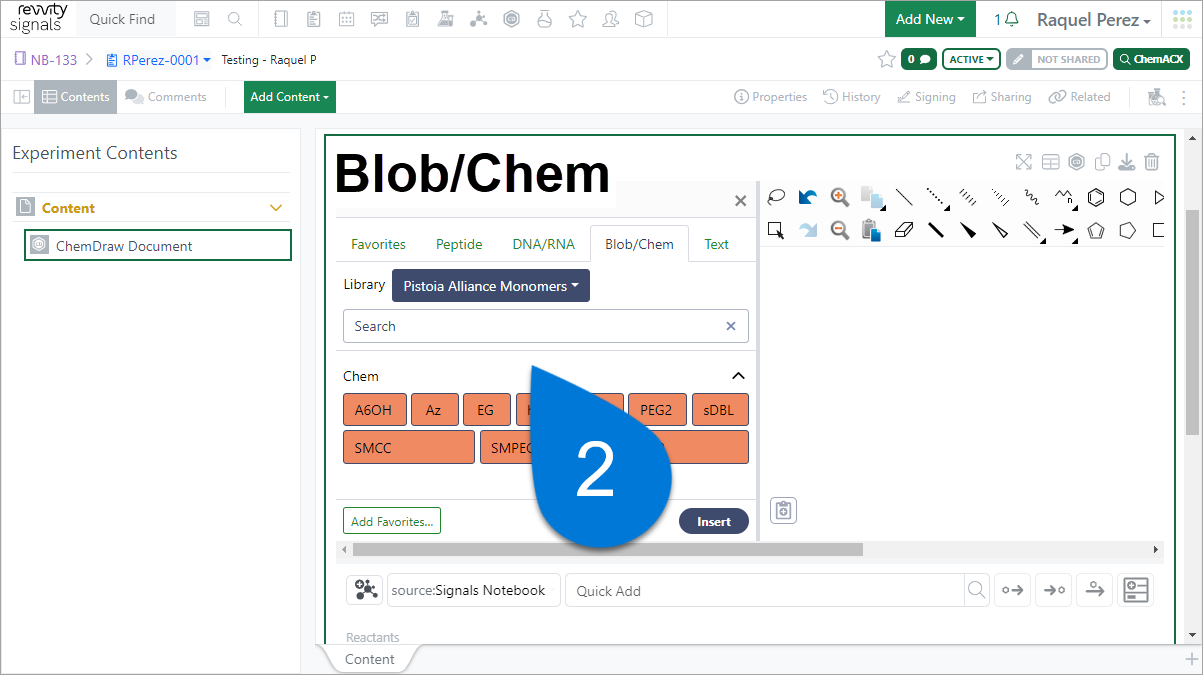Favorite this experiment with the star

(886, 59)
